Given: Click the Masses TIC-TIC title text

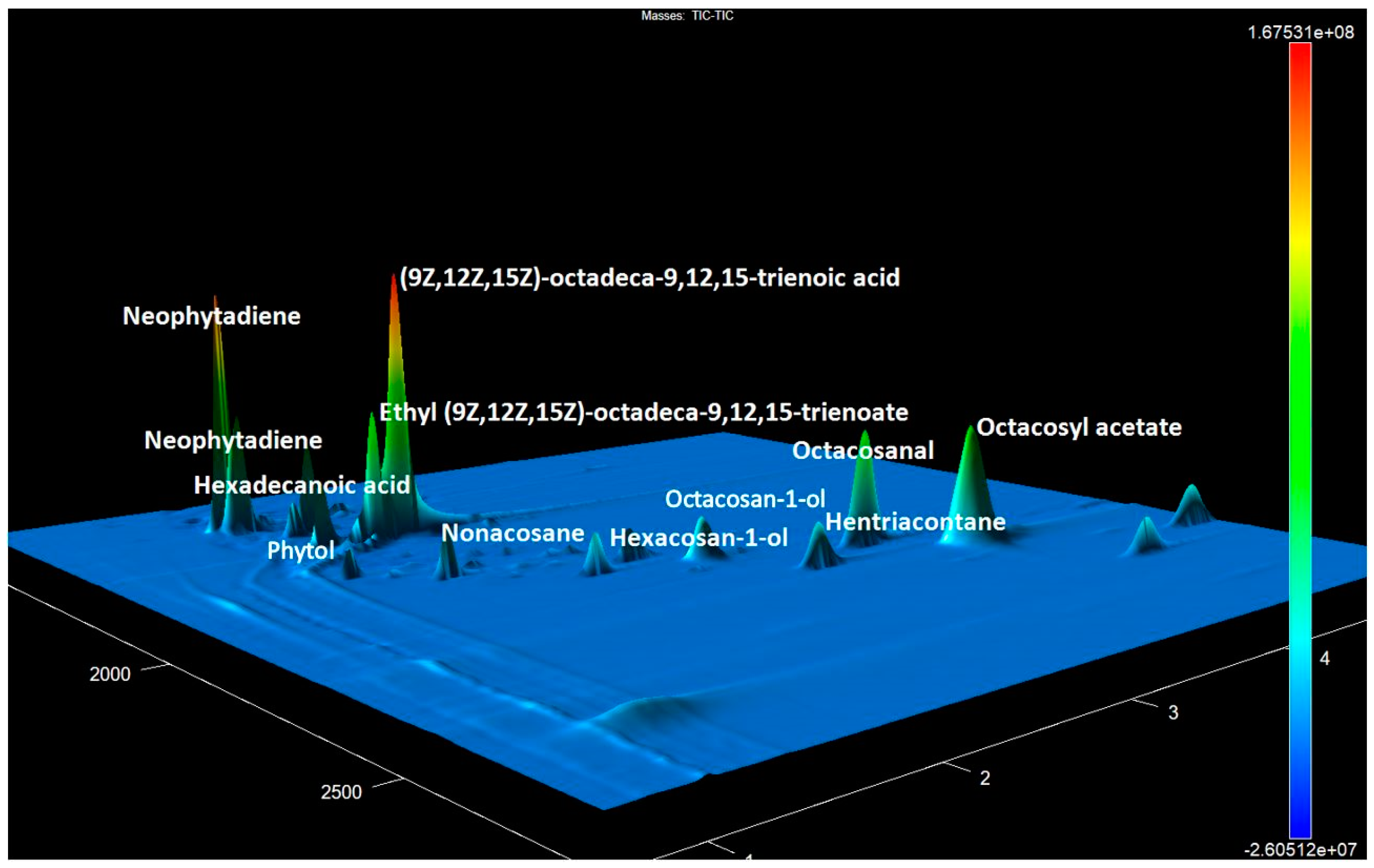Looking at the screenshot, I should (x=687, y=16).
